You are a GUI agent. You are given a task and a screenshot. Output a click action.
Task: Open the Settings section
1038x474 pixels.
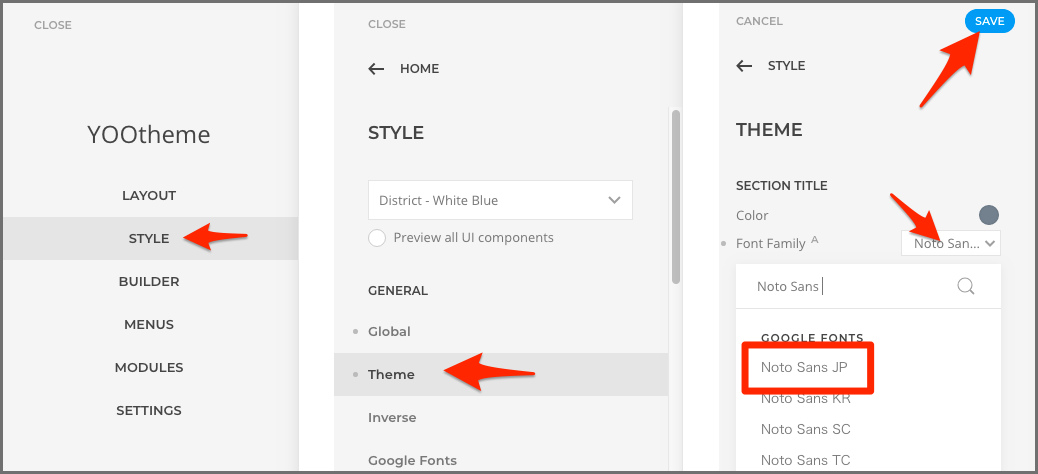click(x=149, y=410)
